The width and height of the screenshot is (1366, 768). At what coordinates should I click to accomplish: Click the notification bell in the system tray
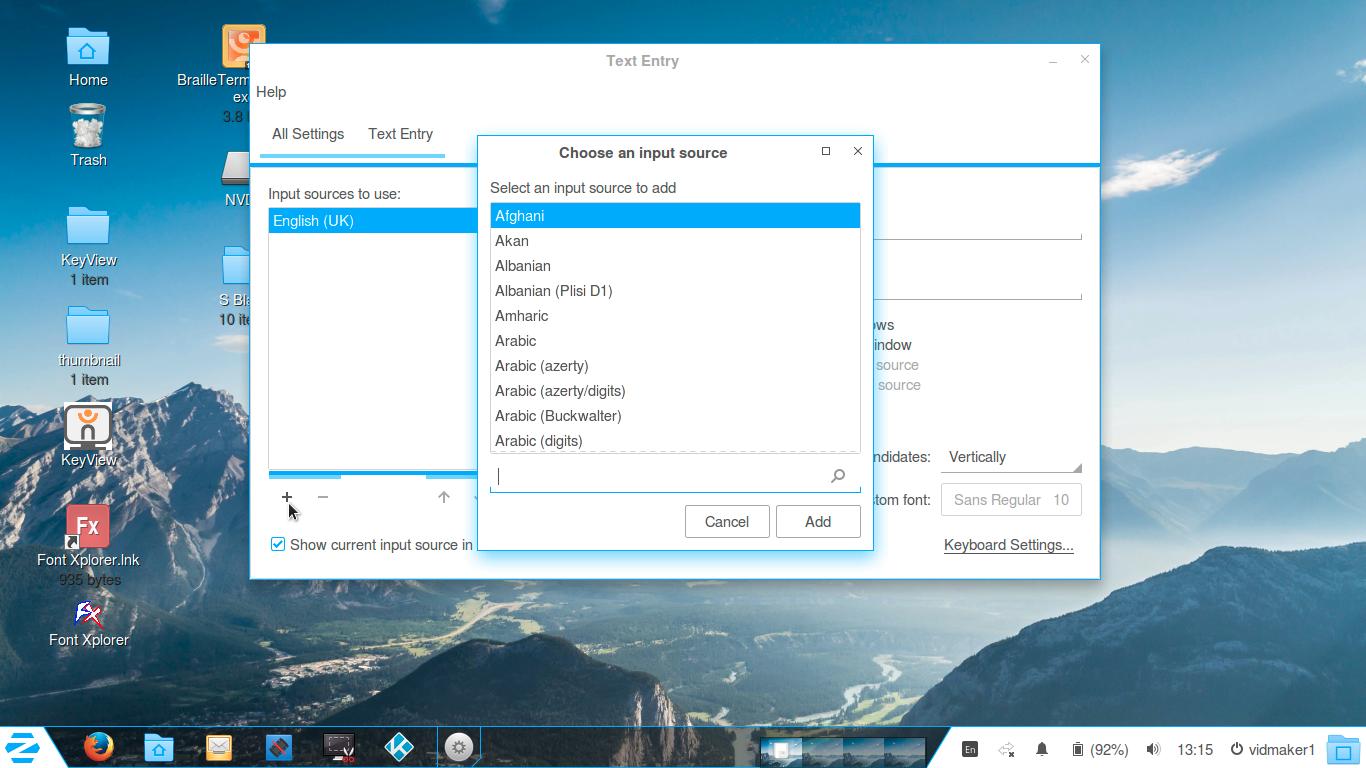1041,749
